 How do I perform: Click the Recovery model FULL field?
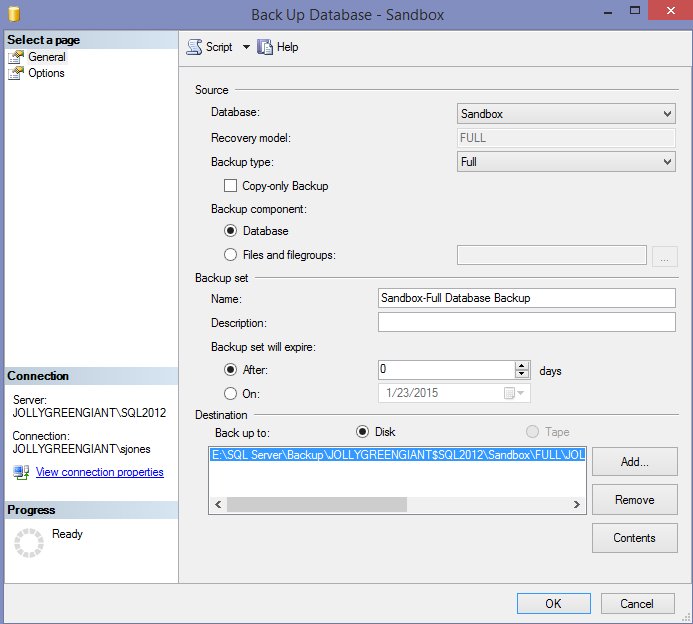[566, 138]
